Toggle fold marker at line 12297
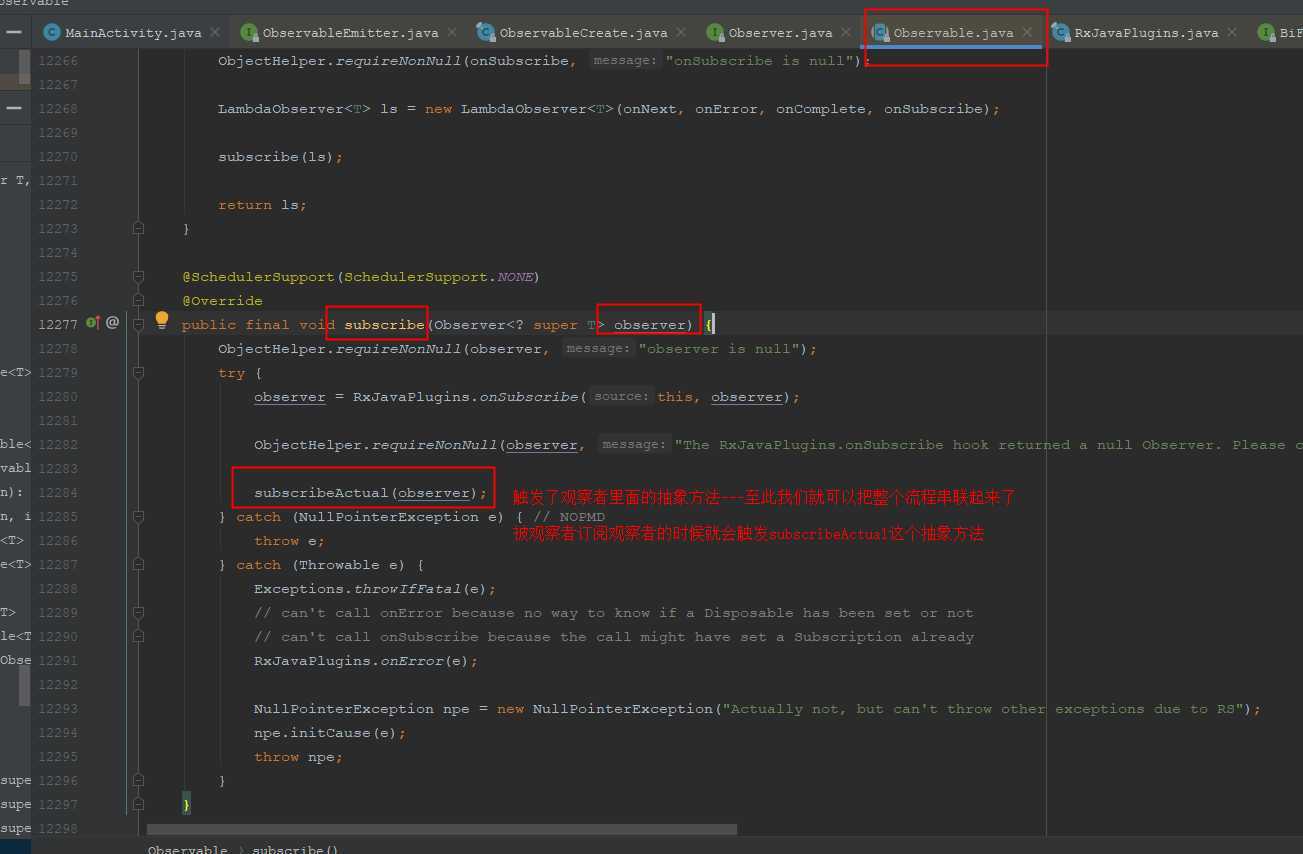The width and height of the screenshot is (1303, 854). 139,805
